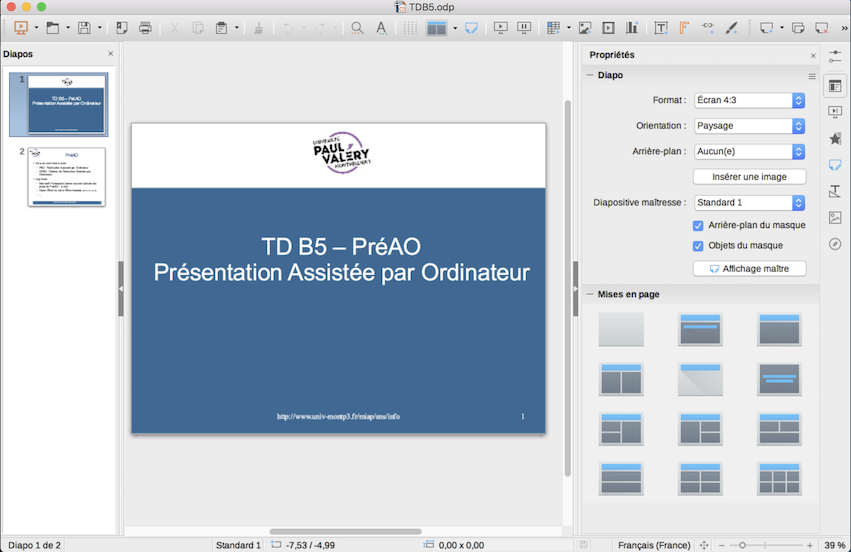Click zoom out minus in status bar
This screenshot has width=851, height=552.
(x=721, y=545)
